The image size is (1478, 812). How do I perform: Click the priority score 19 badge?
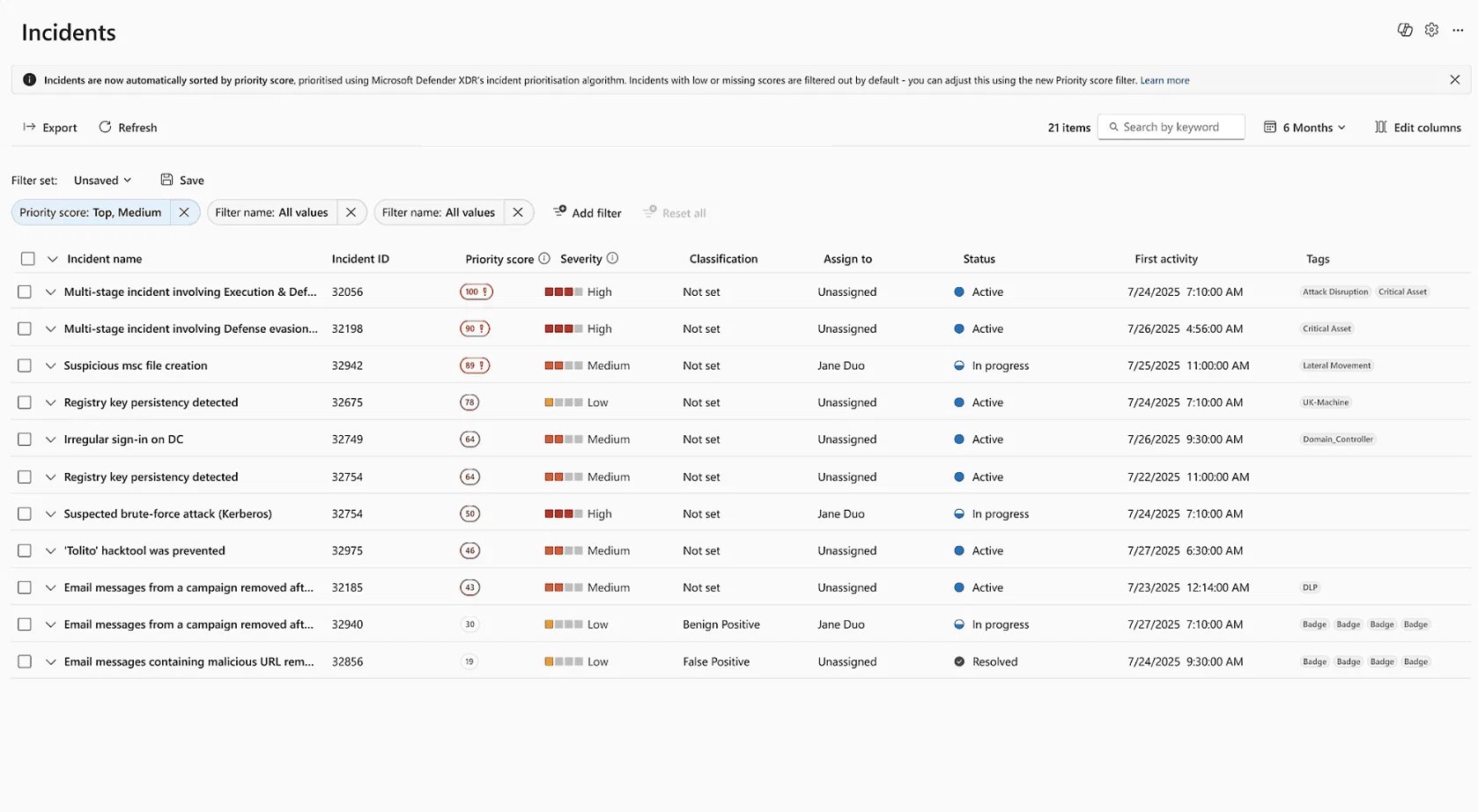[469, 661]
